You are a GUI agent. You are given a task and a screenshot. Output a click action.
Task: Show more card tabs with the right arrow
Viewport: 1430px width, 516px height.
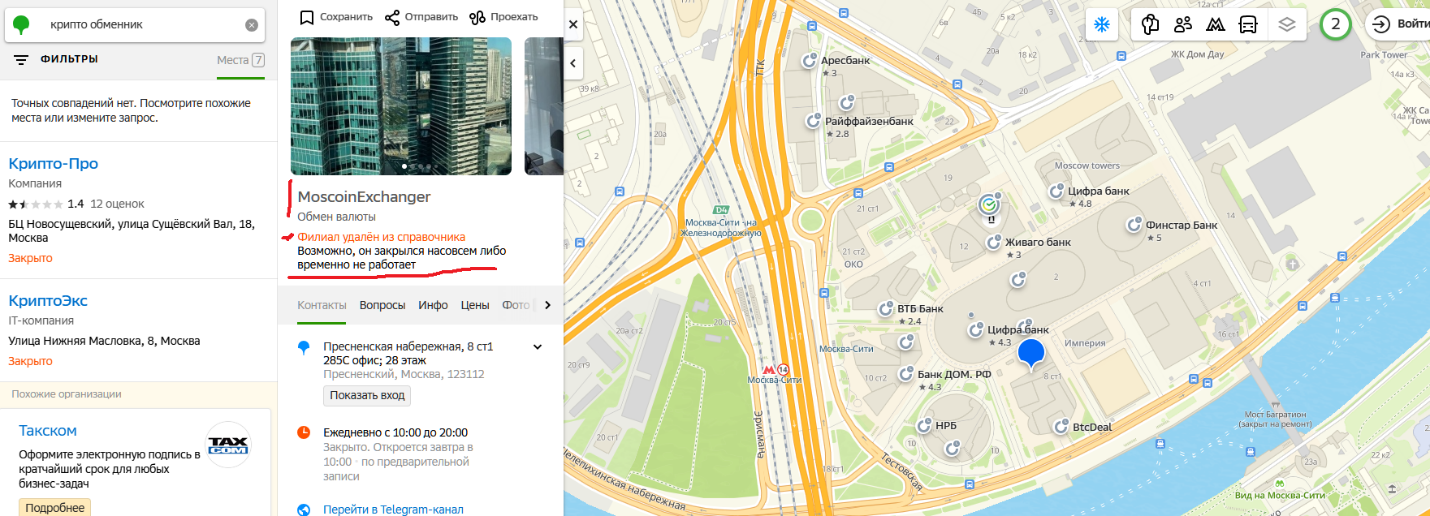click(x=547, y=305)
